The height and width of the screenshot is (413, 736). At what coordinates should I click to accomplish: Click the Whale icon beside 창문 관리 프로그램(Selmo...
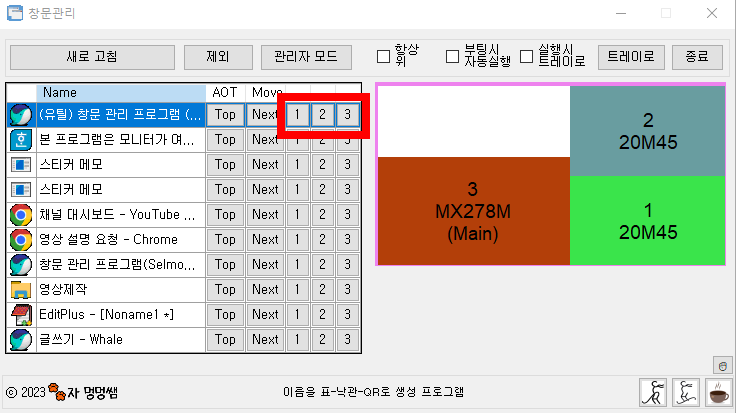21,265
